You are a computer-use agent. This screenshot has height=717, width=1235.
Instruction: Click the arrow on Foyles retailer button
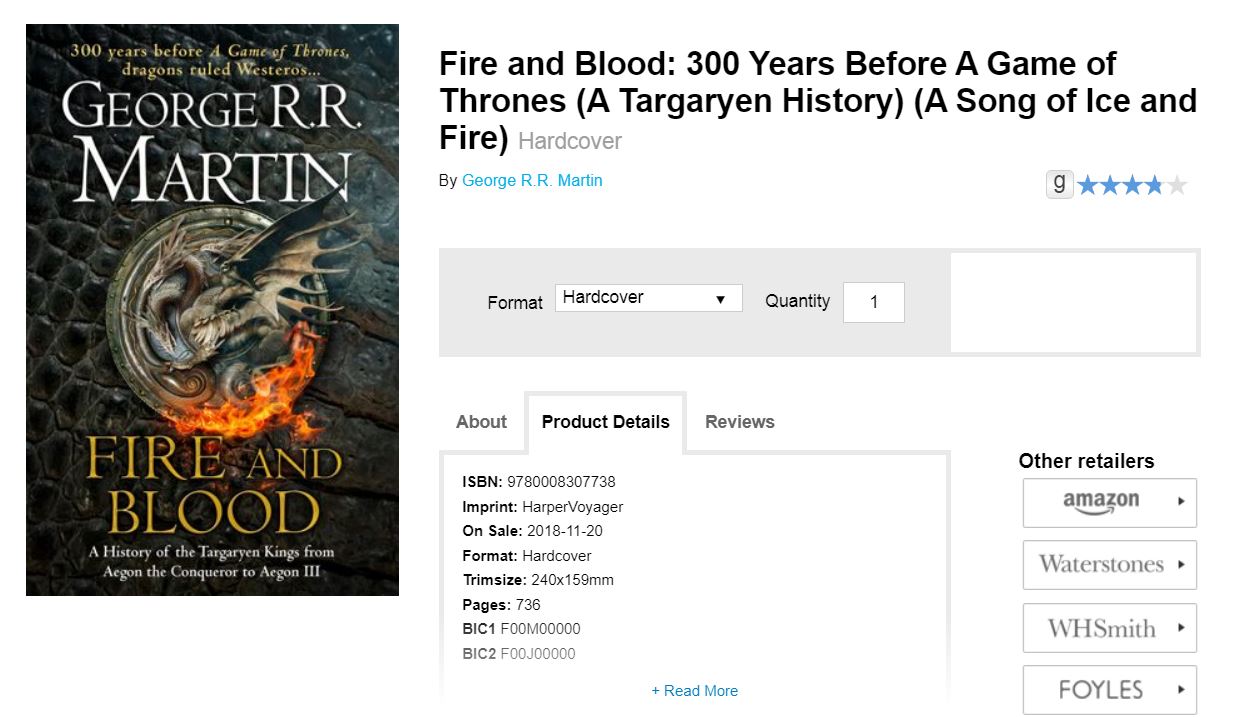pyautogui.click(x=1181, y=690)
